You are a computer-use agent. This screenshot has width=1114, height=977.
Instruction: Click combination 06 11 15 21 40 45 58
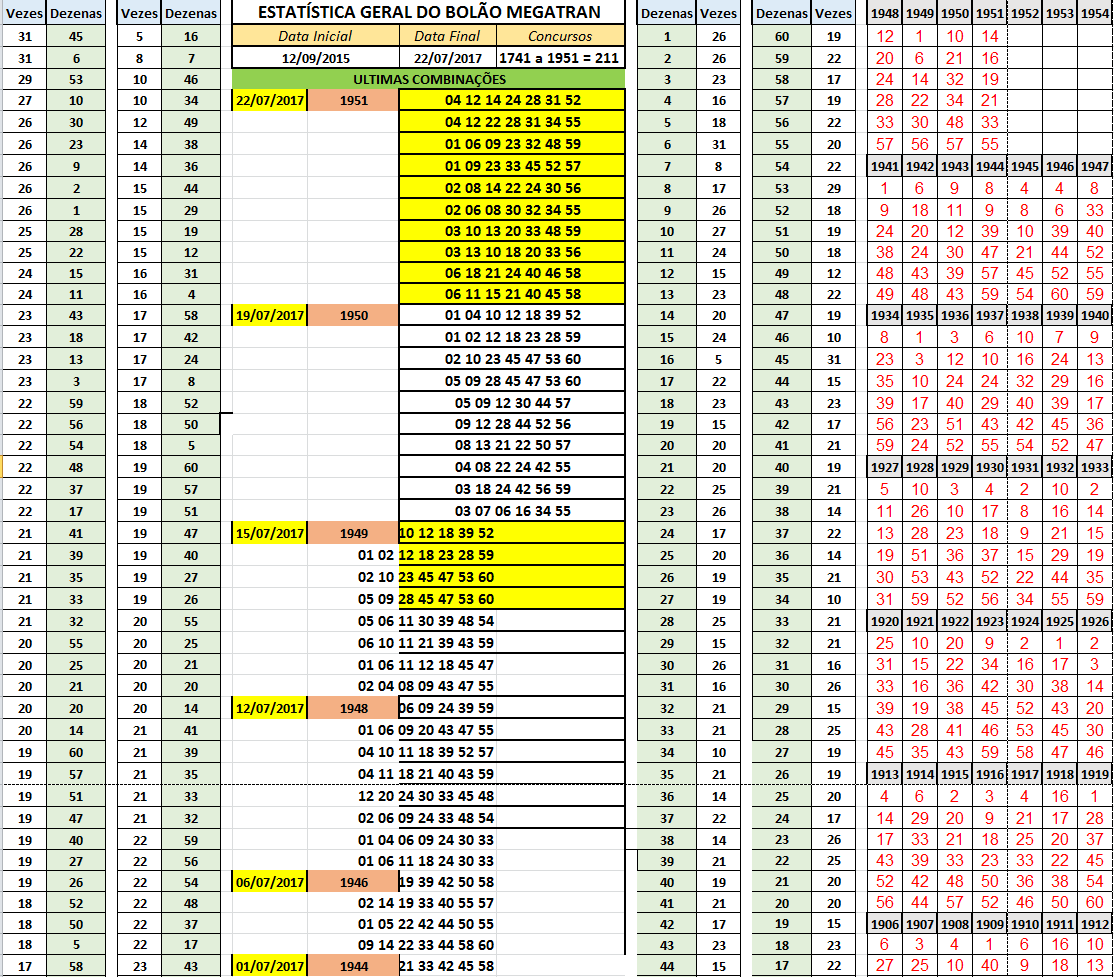[x=513, y=294]
